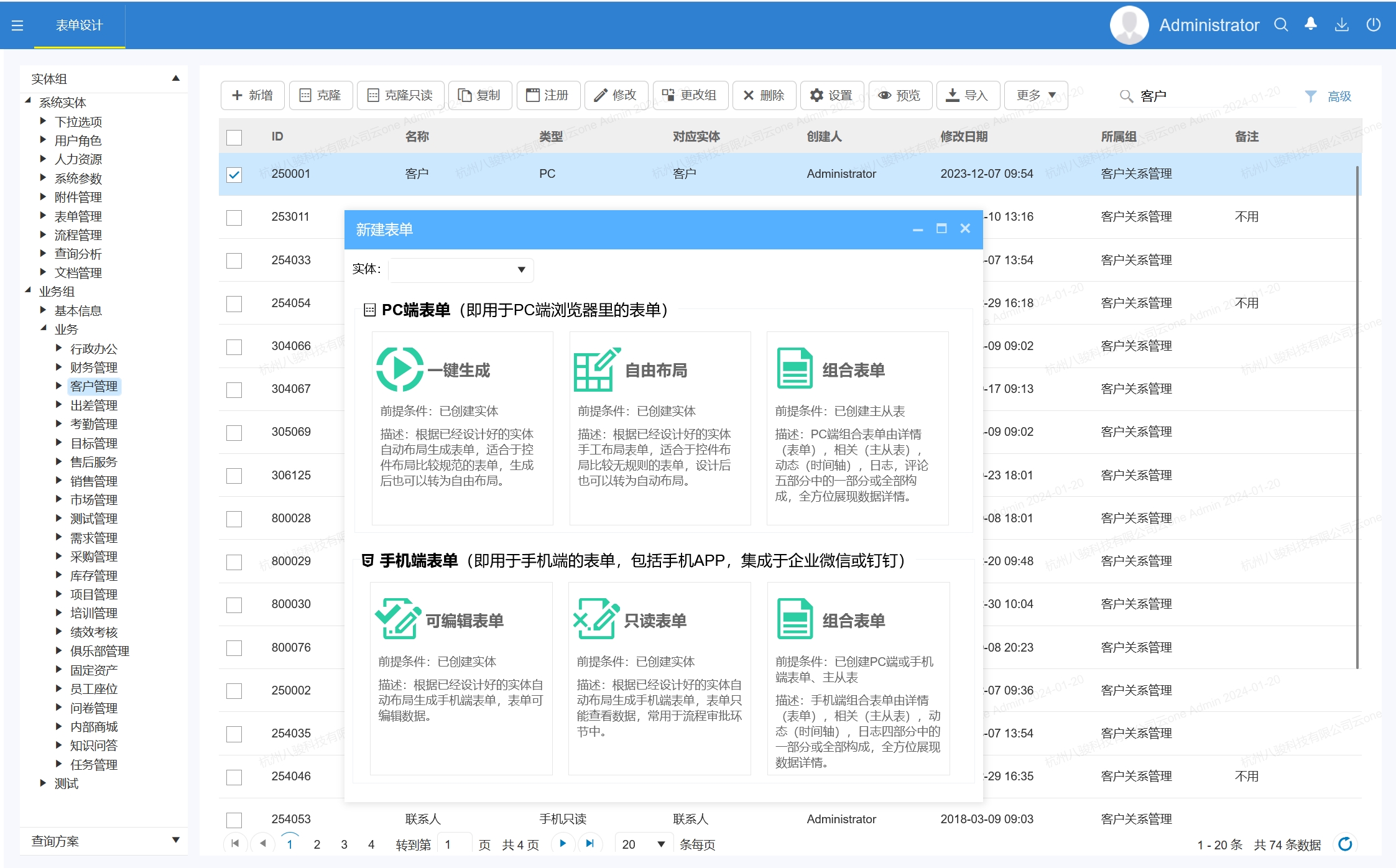Click the 高级 filter link
1396x868 pixels.
[1339, 96]
